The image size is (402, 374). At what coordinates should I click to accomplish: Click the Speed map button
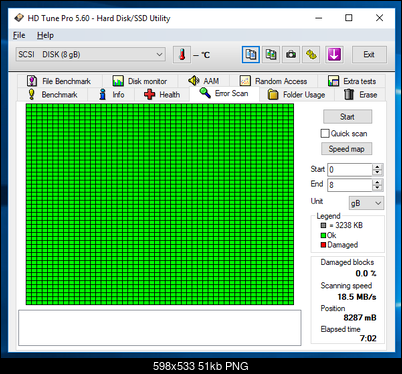point(346,149)
